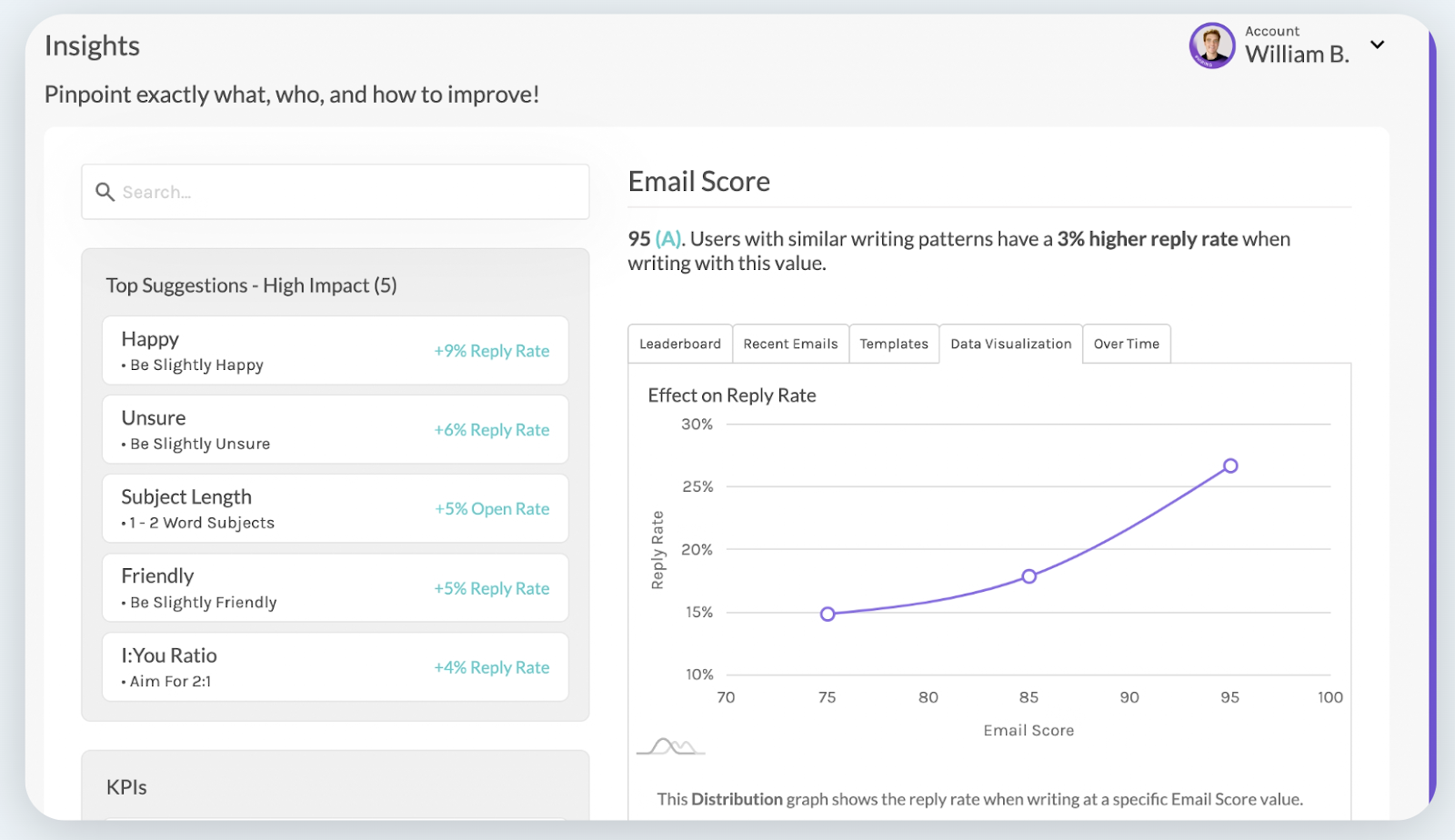This screenshot has width=1455, height=840.
Task: Switch to the Leaderboard tab
Action: [x=679, y=343]
